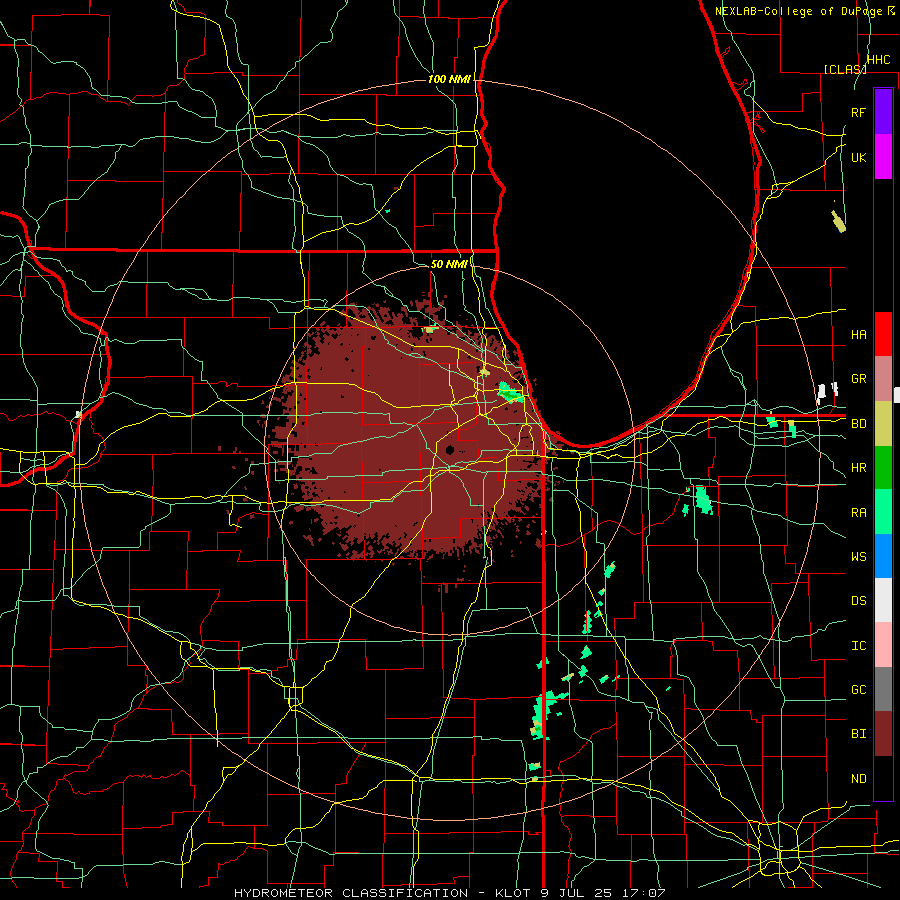Select the dusty pink GR legend swatch
This screenshot has height=900, width=900.
[883, 379]
